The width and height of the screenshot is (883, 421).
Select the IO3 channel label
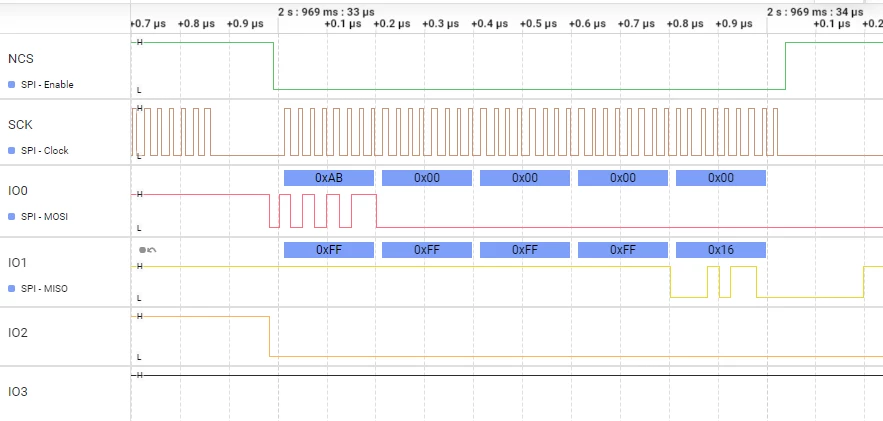click(17, 391)
